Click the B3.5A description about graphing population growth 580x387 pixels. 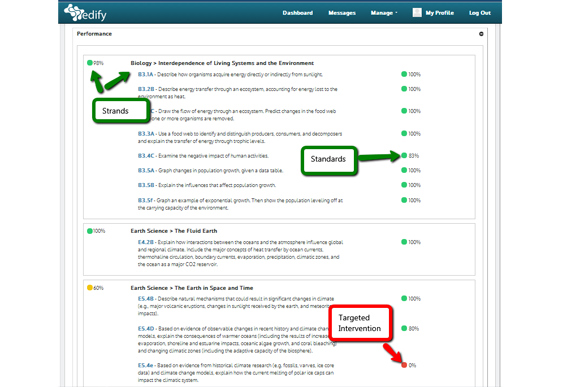[220, 171]
